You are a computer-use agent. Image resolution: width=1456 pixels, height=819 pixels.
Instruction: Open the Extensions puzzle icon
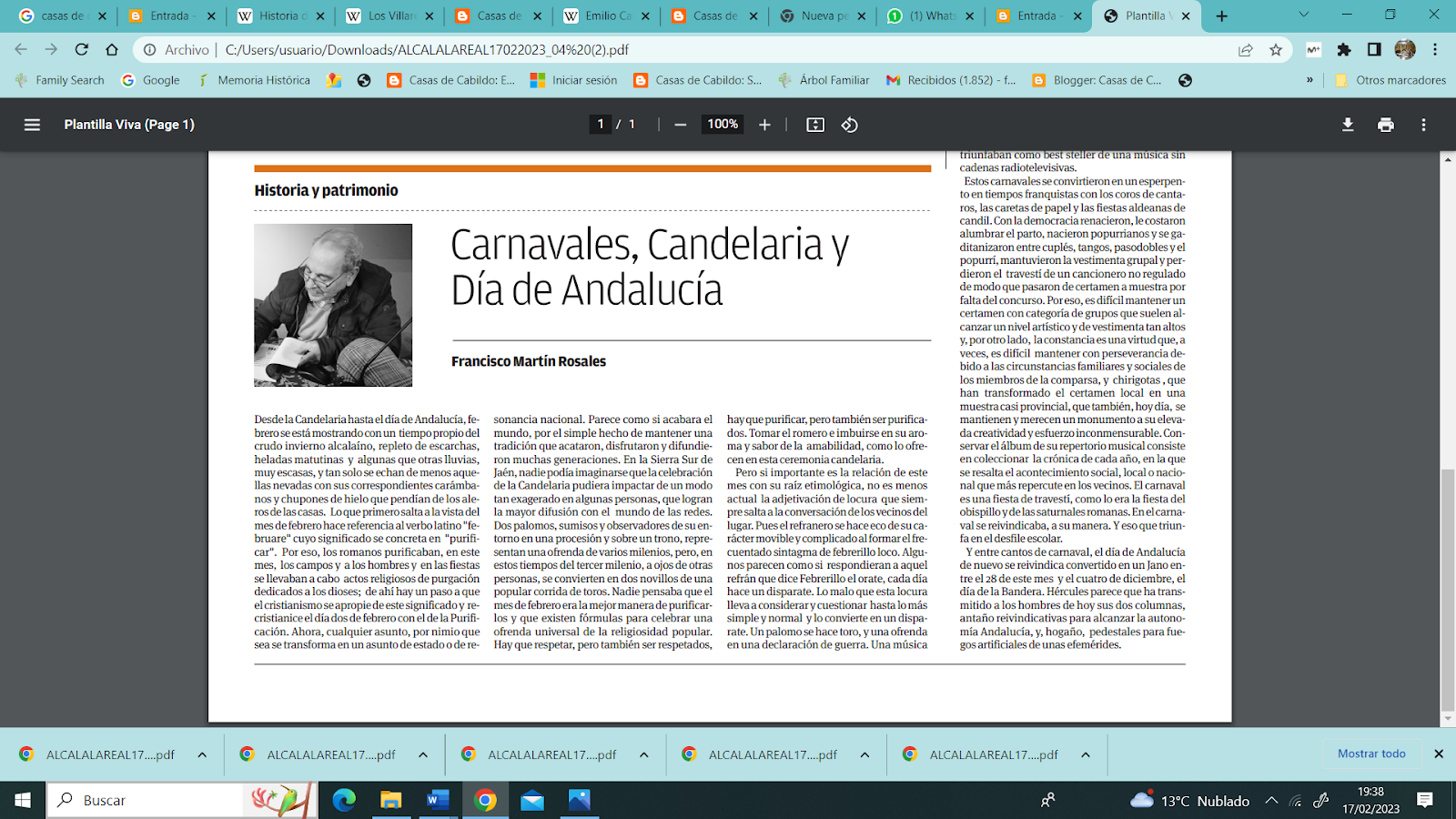coord(1344,50)
